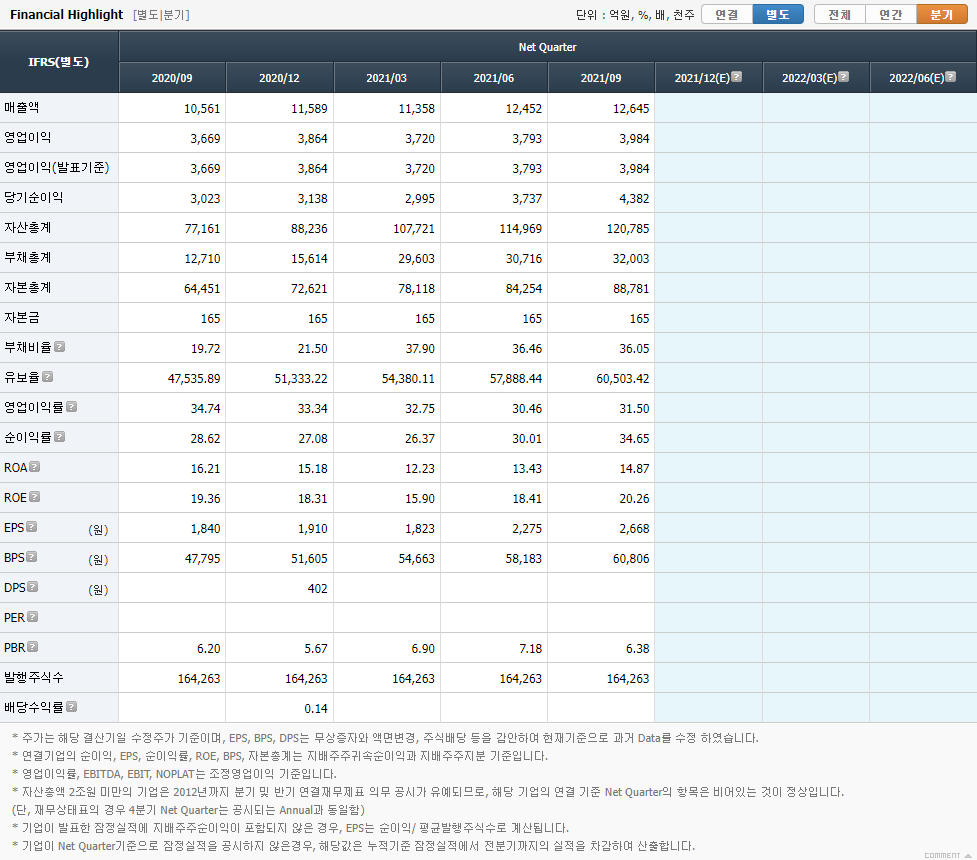Click ROE value 20.26

[634, 498]
